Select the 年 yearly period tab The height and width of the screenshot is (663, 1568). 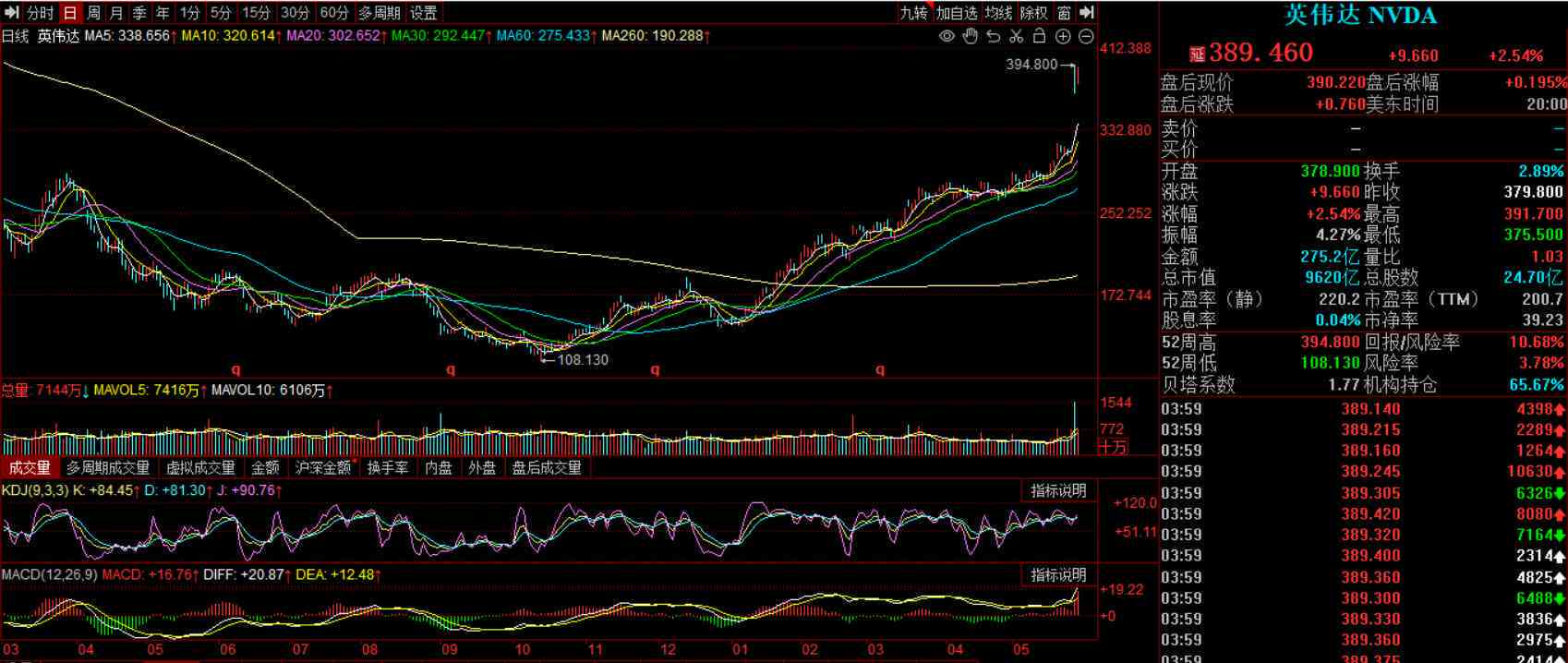163,13
